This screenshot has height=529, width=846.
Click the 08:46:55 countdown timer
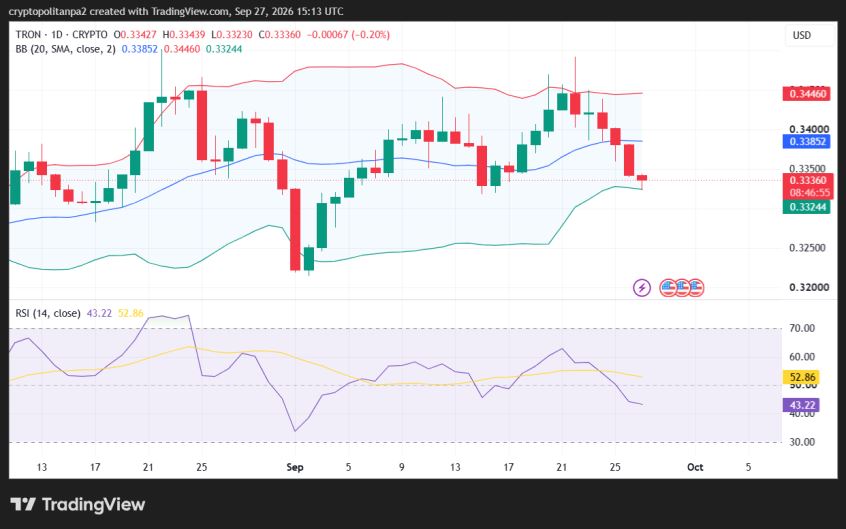809,193
